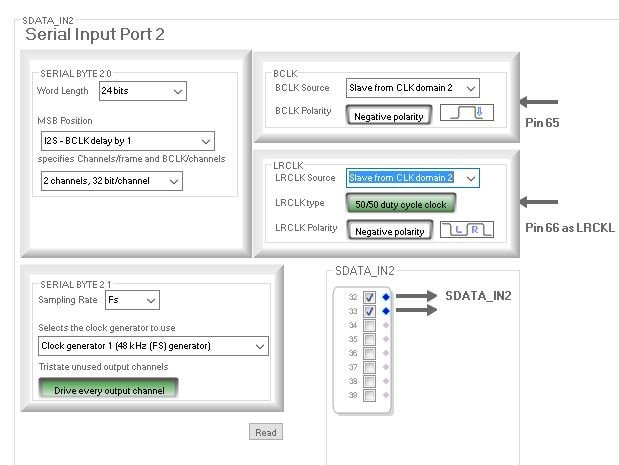Image resolution: width=619 pixels, height=465 pixels.
Task: Check channel 38 checkbox
Action: coord(369,381)
